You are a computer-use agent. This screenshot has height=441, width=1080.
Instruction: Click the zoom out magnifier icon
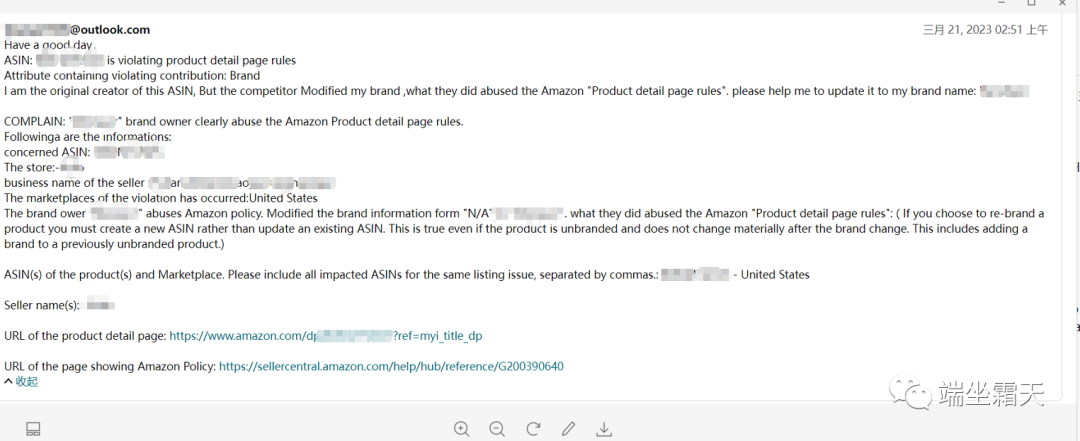[497, 429]
